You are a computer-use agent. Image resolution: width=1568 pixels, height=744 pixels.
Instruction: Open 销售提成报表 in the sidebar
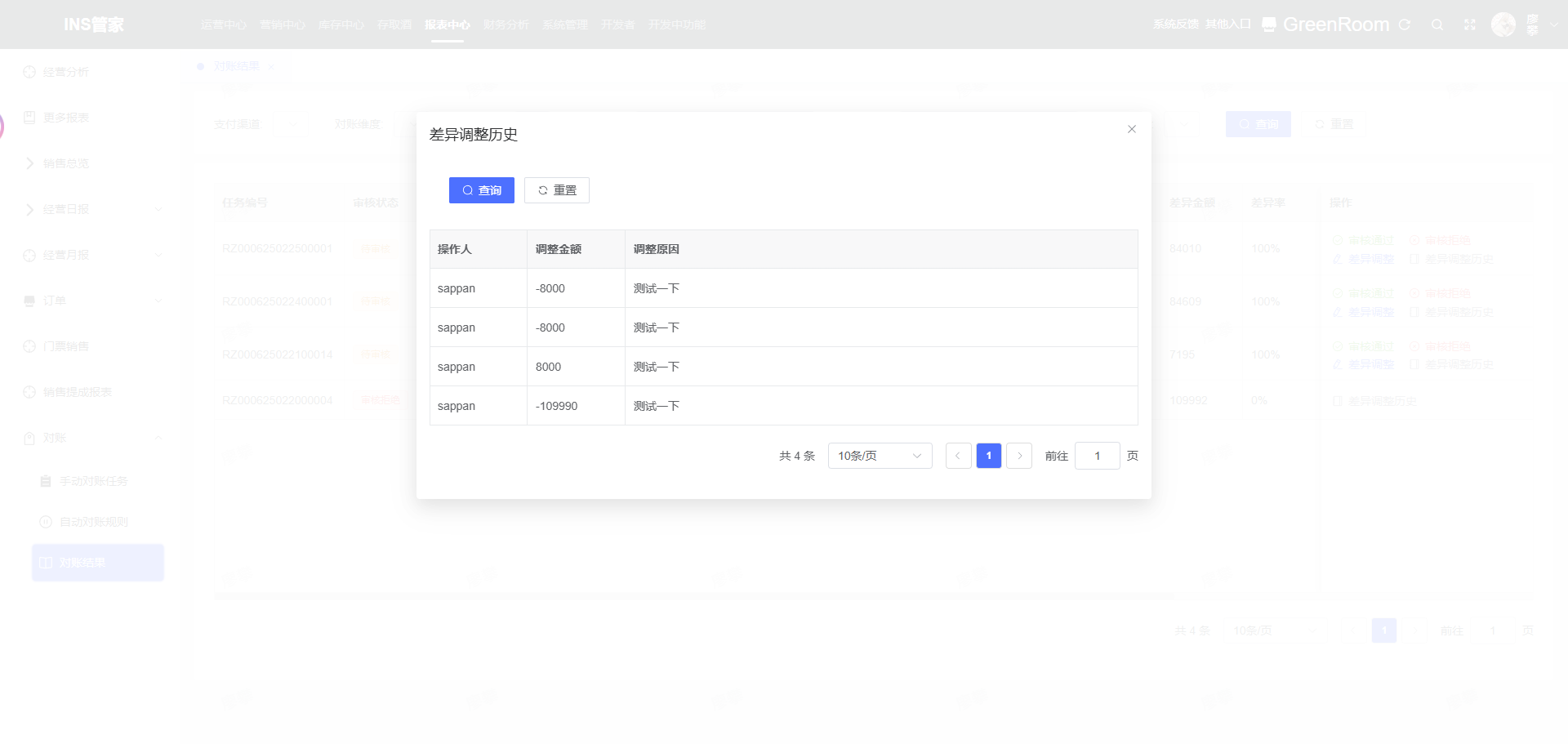coord(78,392)
